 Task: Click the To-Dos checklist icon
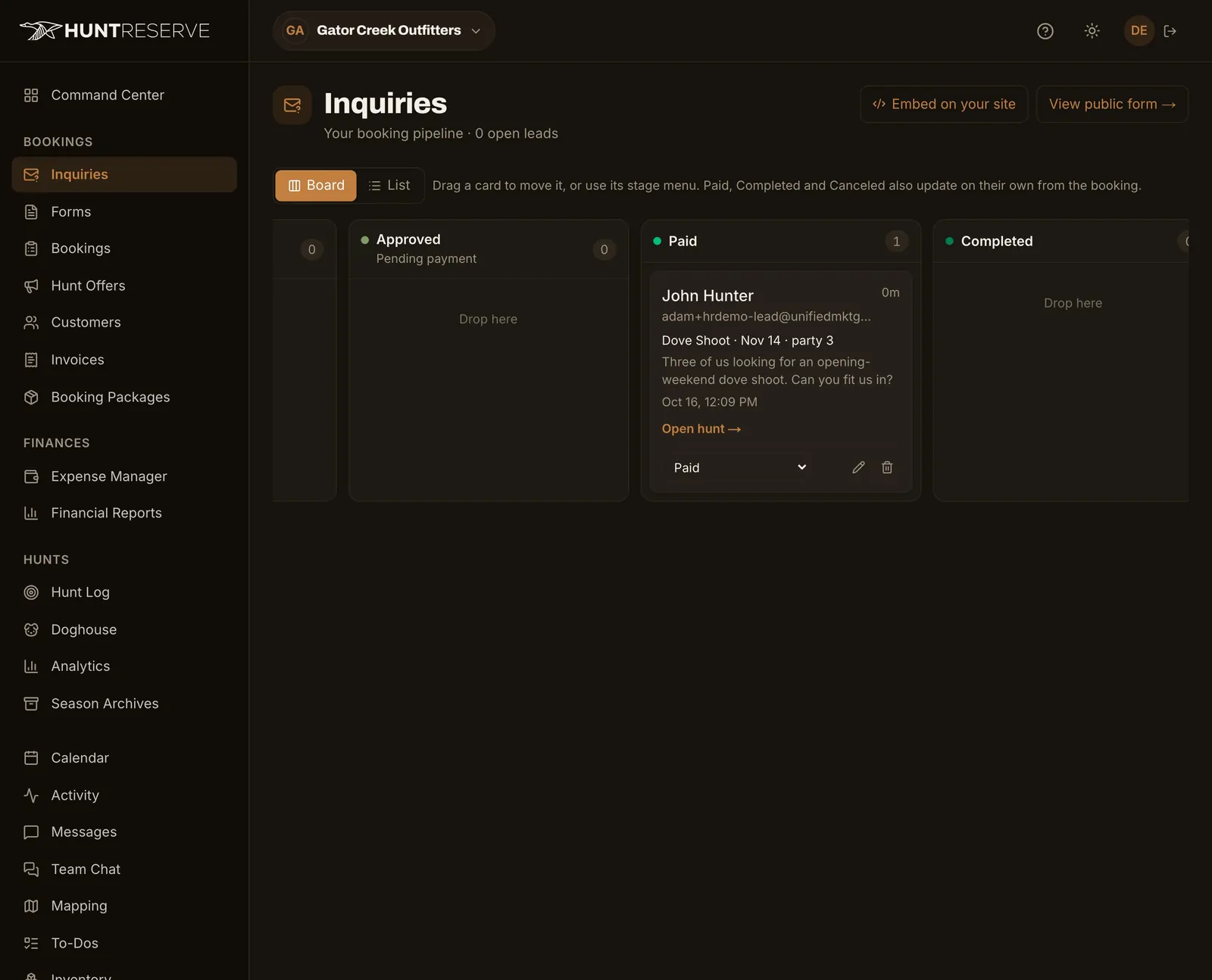pyautogui.click(x=31, y=943)
